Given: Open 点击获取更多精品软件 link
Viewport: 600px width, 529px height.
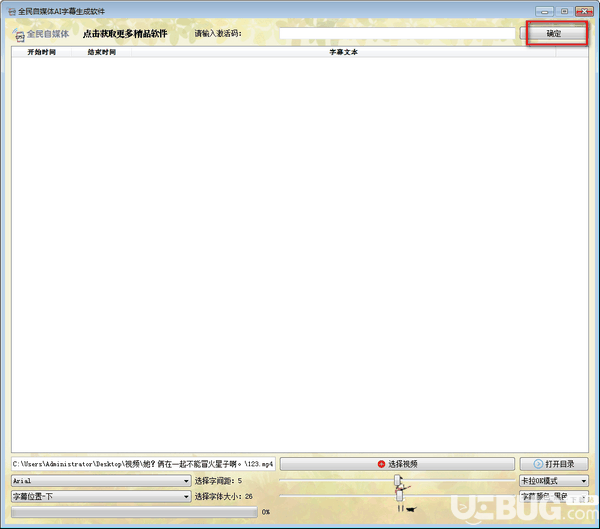Looking at the screenshot, I should [125, 34].
